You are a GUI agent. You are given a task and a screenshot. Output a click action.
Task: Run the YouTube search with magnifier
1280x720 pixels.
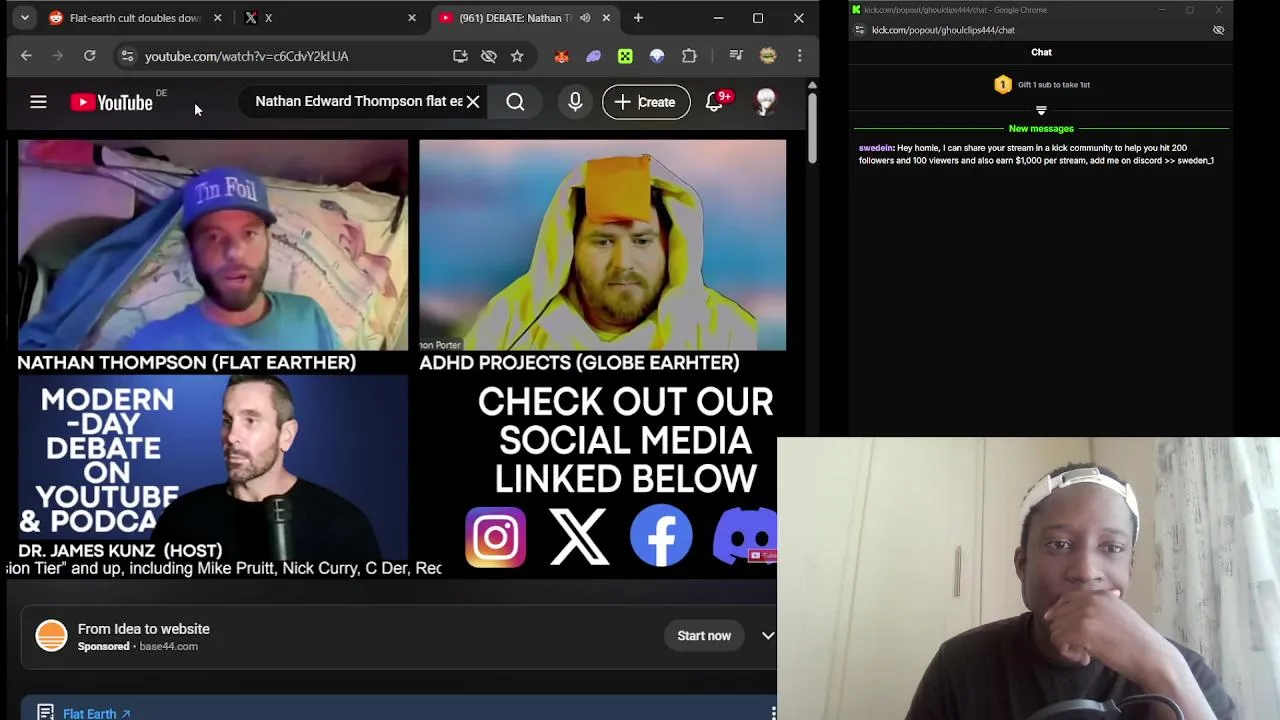tap(515, 102)
